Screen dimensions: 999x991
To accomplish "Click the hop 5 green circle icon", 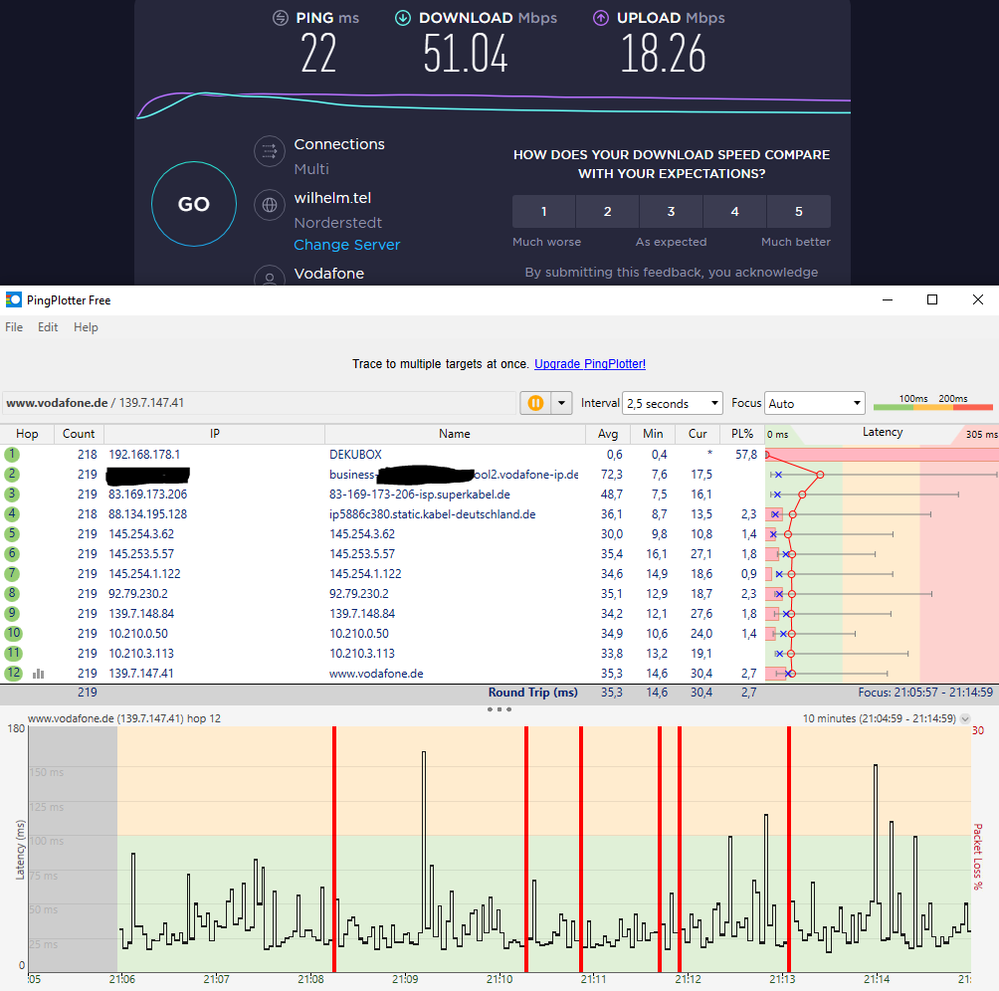I will click(12, 533).
